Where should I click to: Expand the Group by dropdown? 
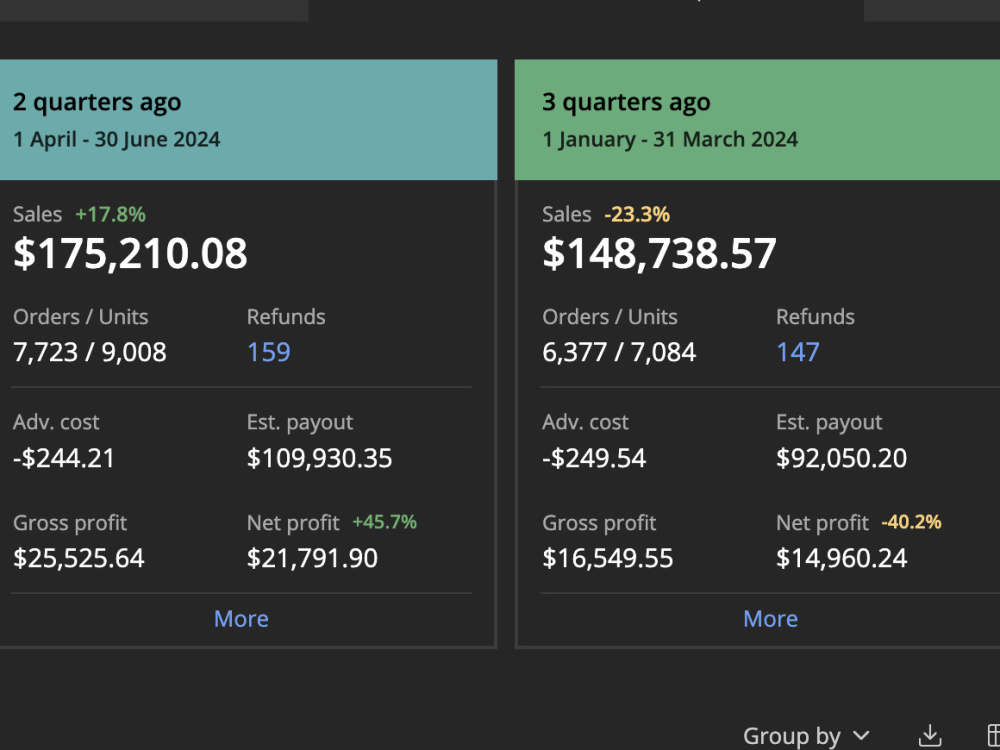[806, 736]
